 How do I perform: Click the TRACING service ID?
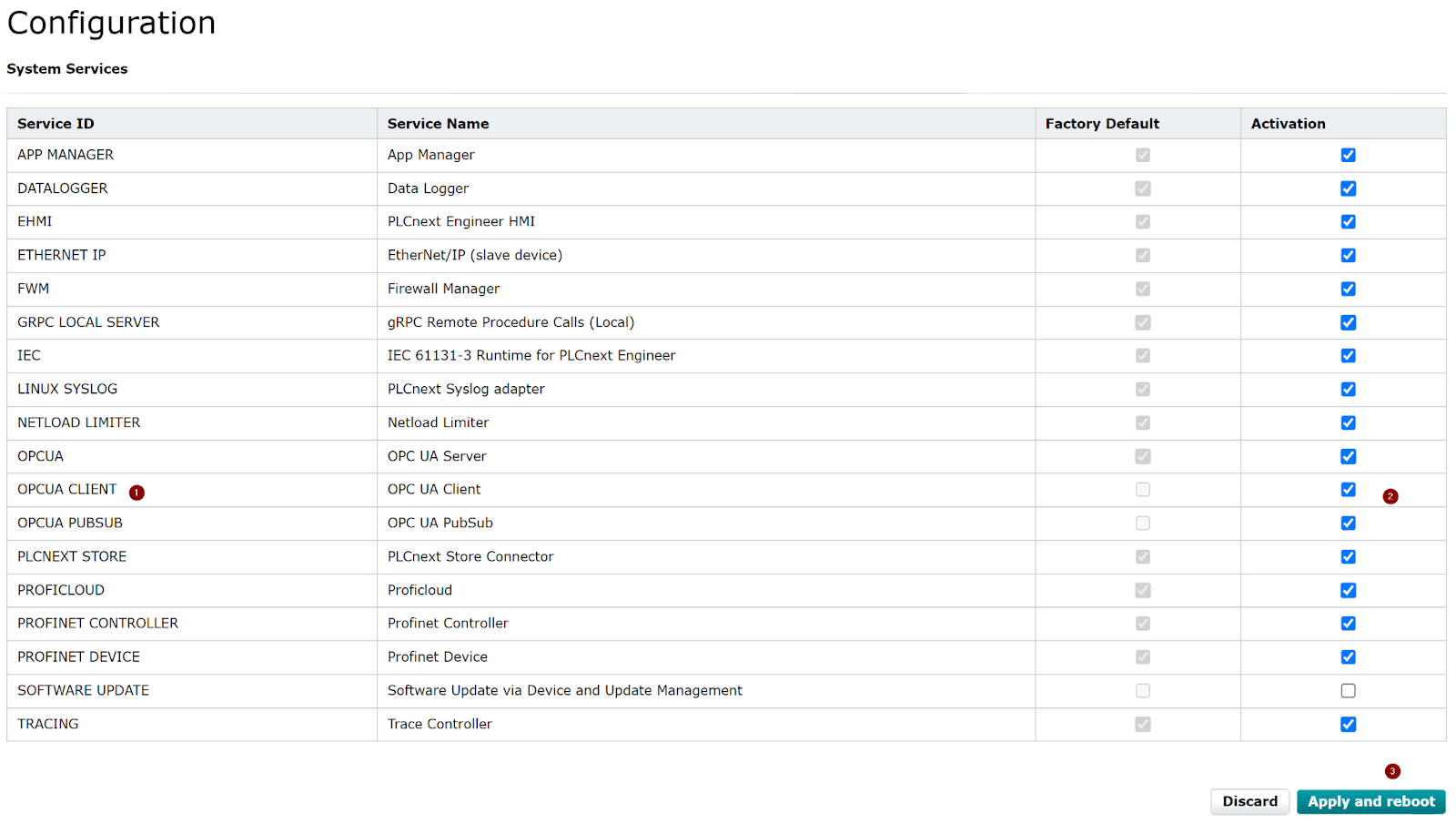tap(48, 724)
